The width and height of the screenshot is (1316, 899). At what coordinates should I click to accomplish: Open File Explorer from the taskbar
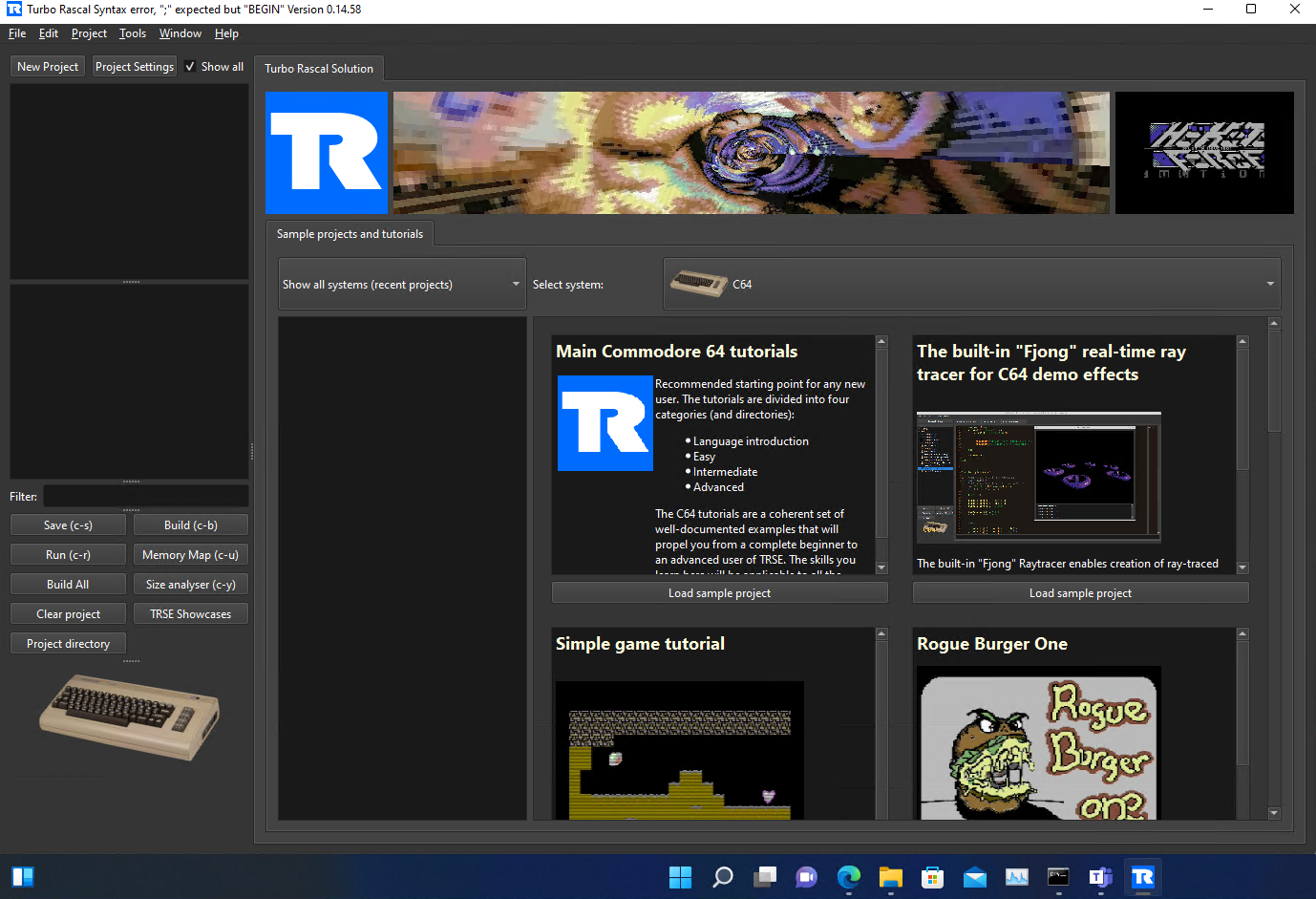point(890,877)
